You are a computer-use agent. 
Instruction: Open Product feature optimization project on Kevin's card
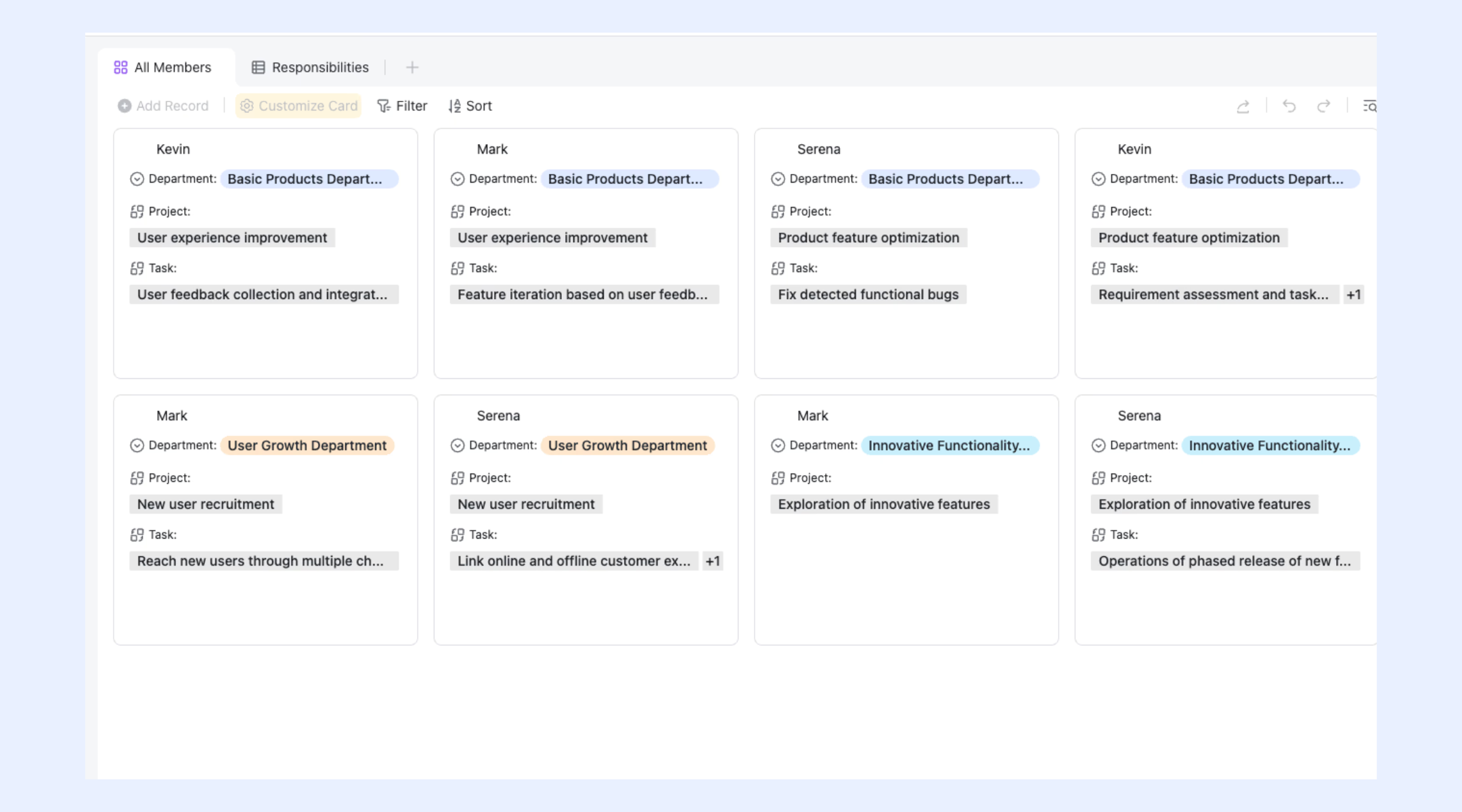pos(1189,238)
